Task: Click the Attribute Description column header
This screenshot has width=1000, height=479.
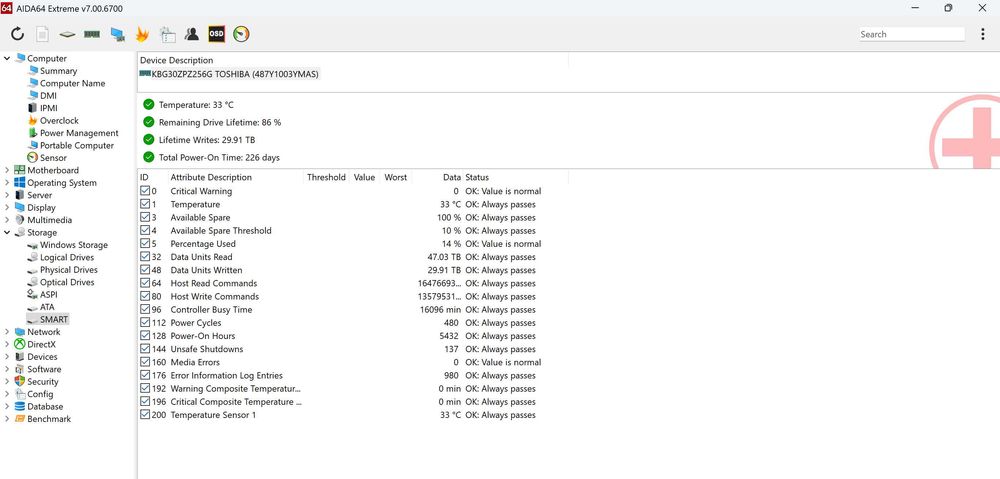Action: tap(211, 177)
